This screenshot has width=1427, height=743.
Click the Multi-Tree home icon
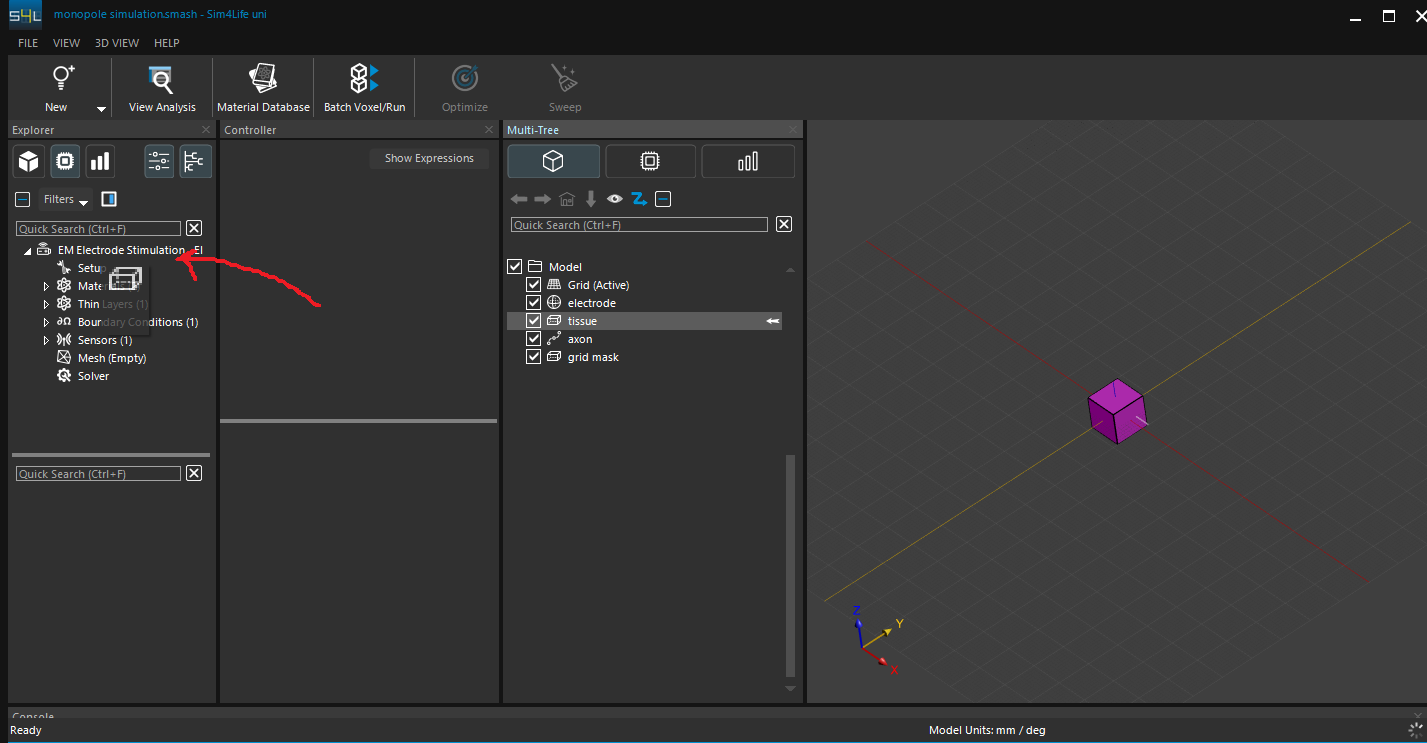[x=567, y=199]
